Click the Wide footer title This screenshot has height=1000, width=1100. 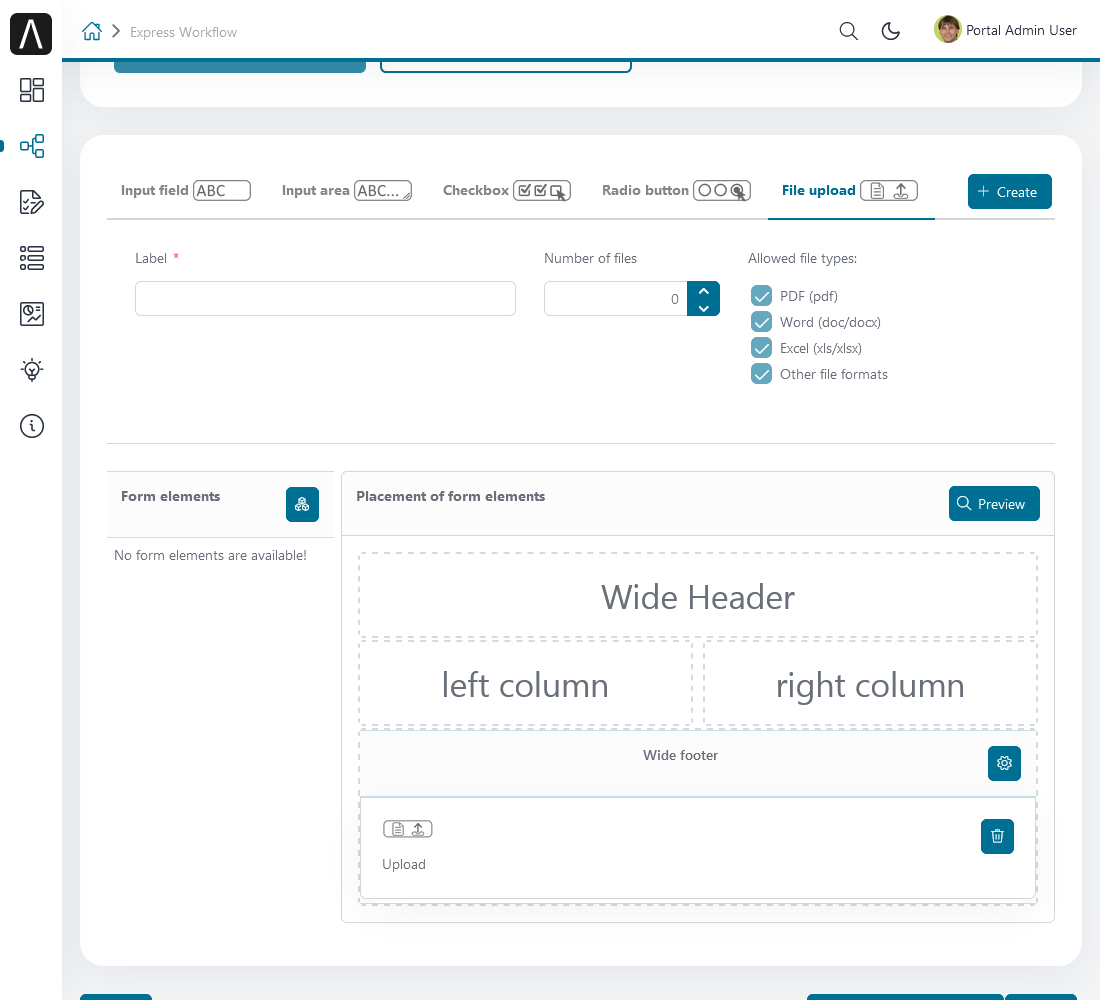[x=680, y=756]
